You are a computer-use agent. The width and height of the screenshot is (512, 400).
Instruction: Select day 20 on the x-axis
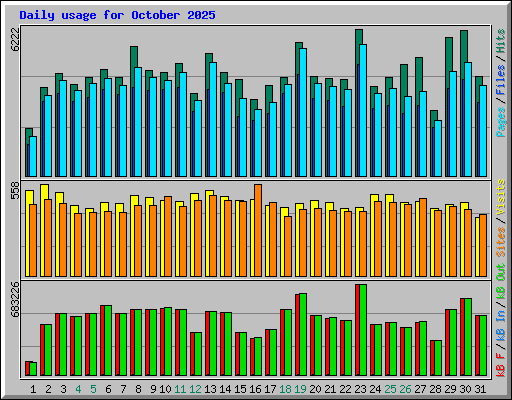pos(315,389)
